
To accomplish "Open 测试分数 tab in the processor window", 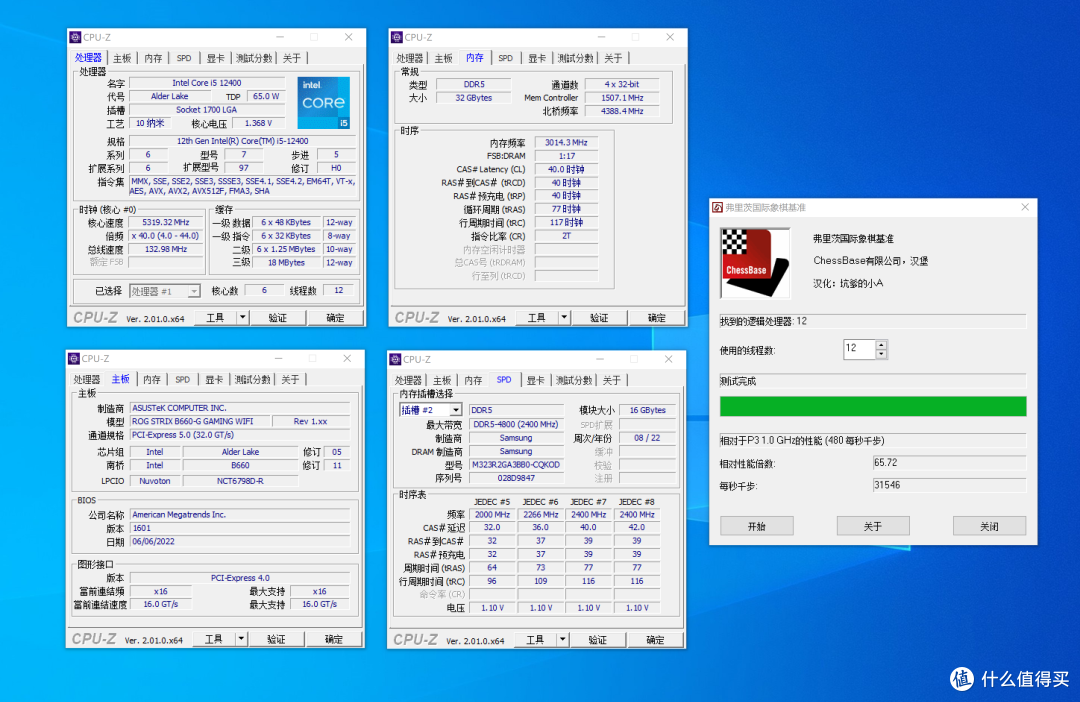I will (254, 59).
